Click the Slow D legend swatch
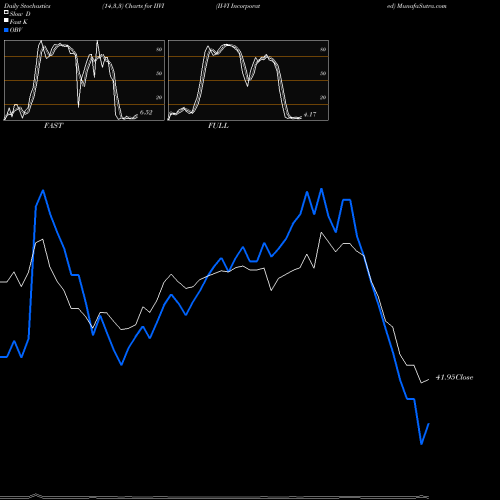The image size is (500, 500). pos(6,13)
